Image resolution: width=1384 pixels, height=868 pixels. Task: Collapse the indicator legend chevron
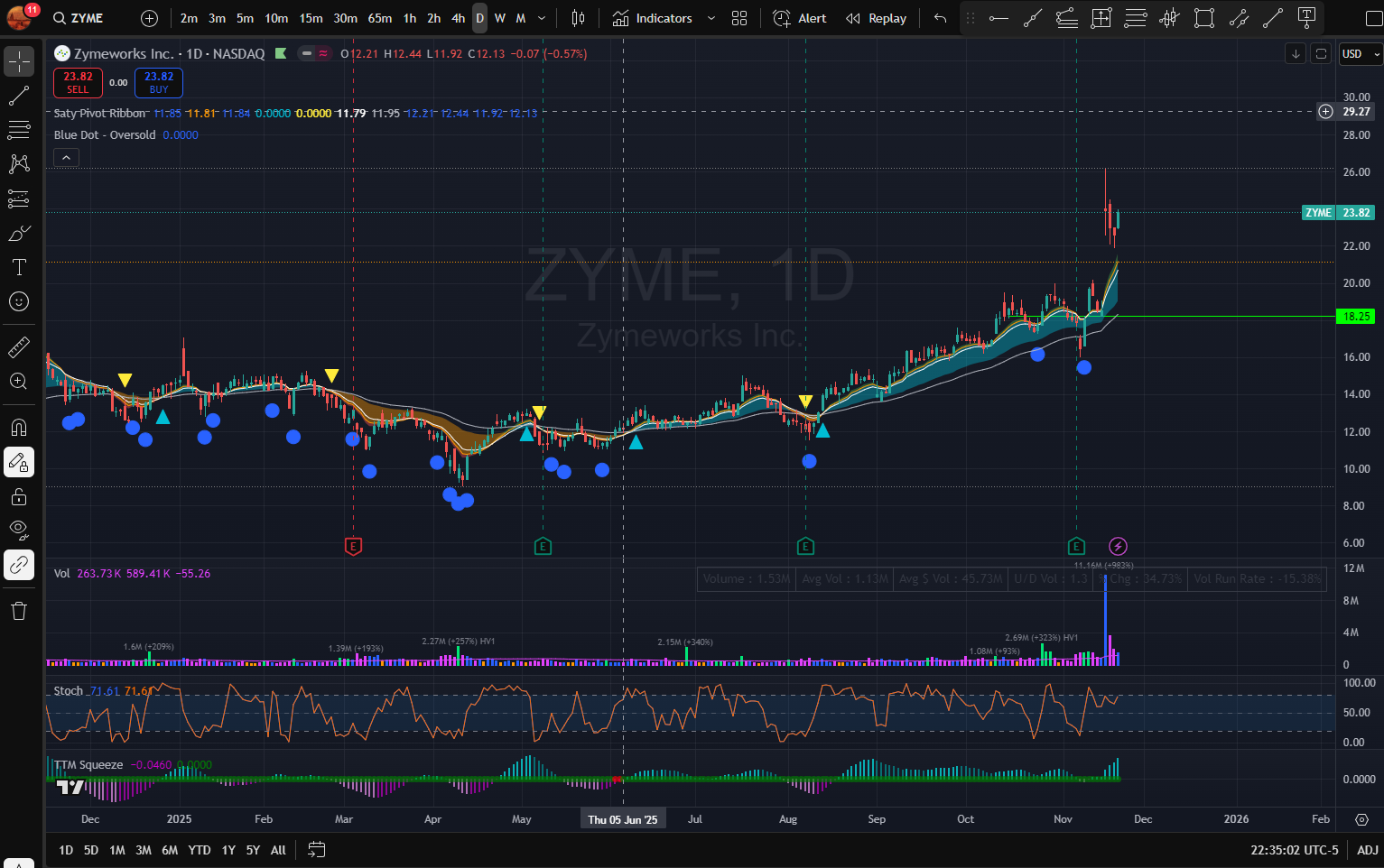66,157
